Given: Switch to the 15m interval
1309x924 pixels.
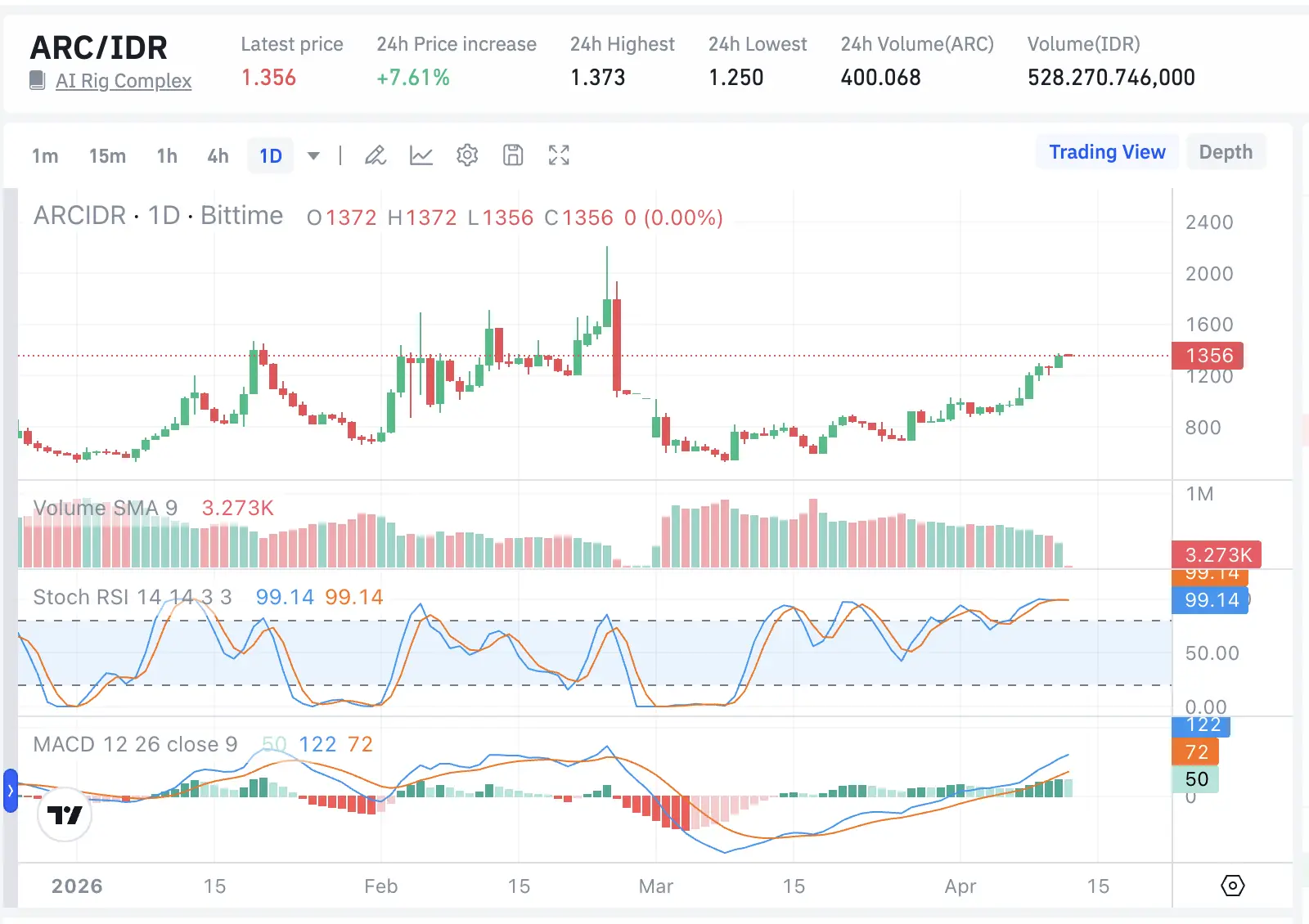Looking at the screenshot, I should (x=106, y=156).
